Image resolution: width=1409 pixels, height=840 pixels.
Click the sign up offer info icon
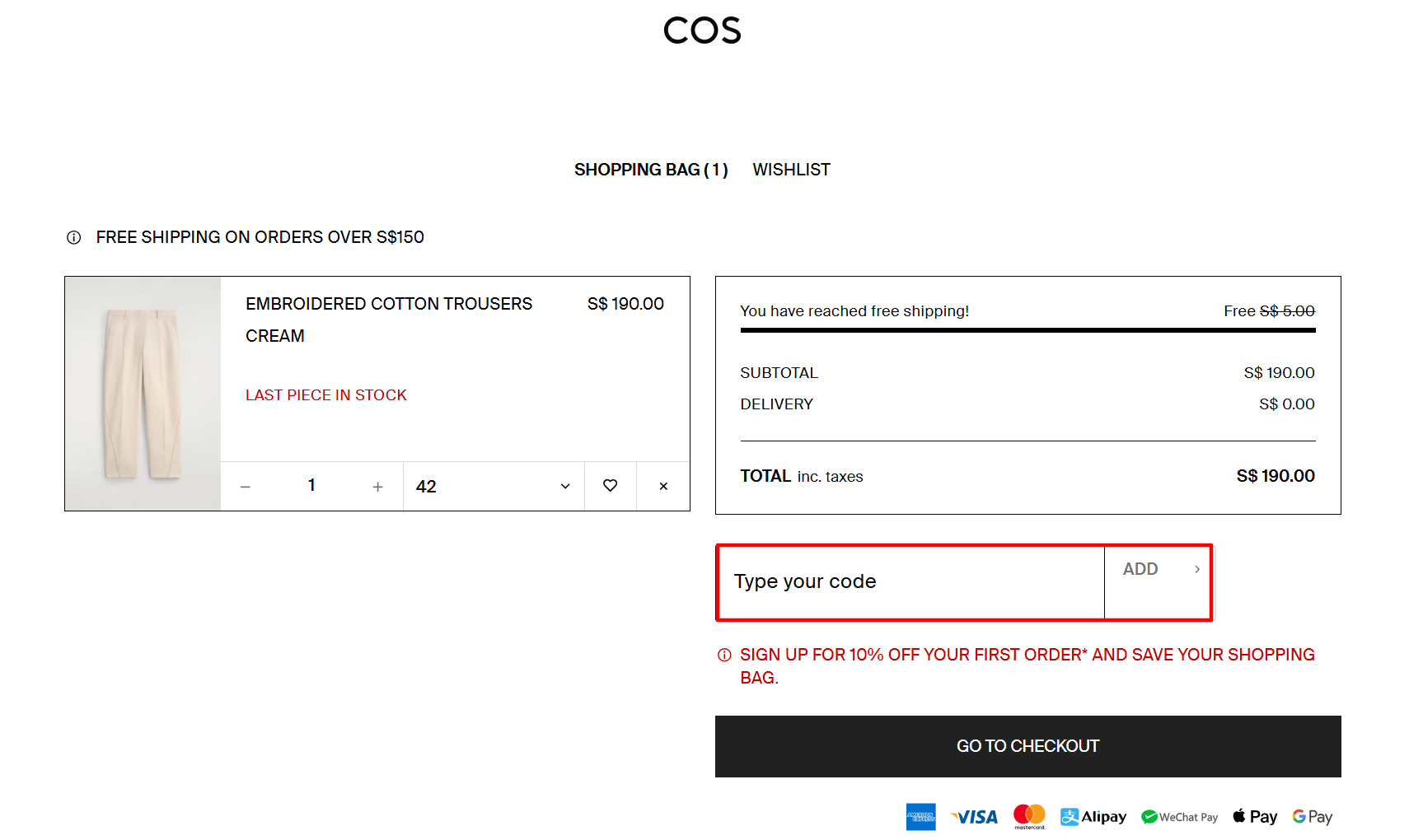click(723, 655)
